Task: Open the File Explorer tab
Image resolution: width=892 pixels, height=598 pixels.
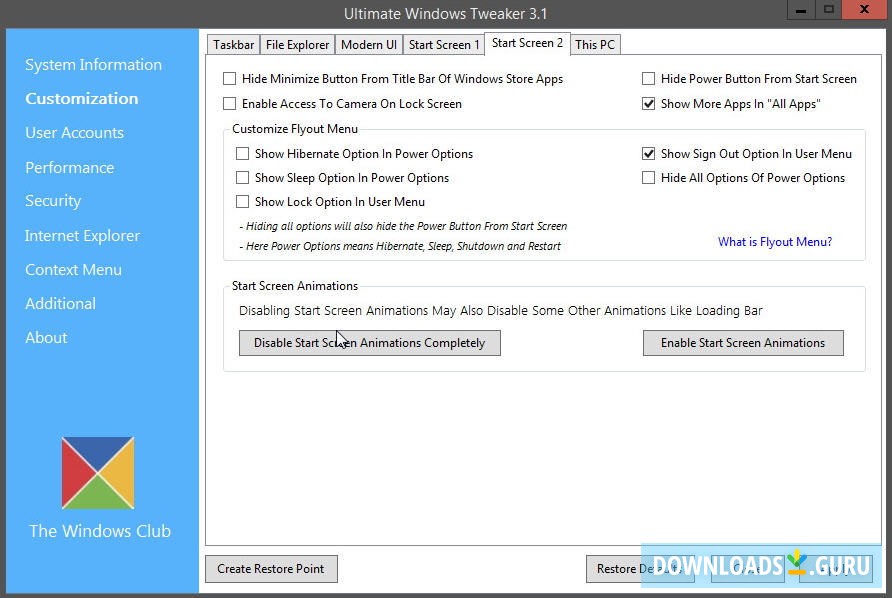Action: (297, 44)
